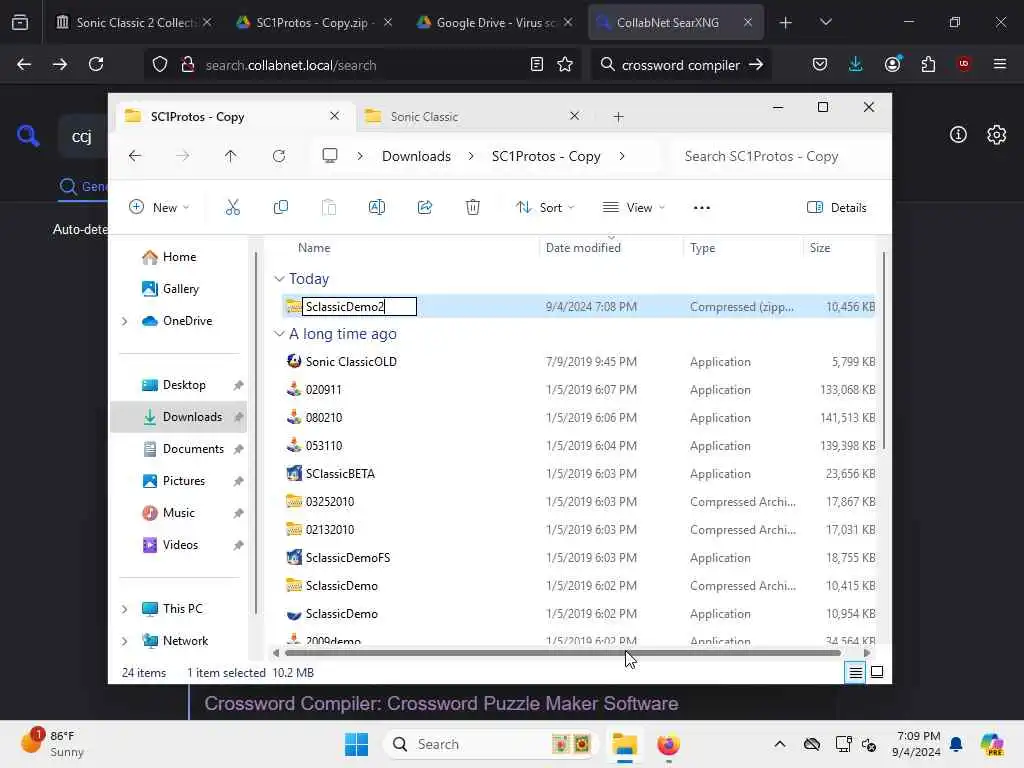
Task: Open the New item dropdown
Action: point(159,208)
